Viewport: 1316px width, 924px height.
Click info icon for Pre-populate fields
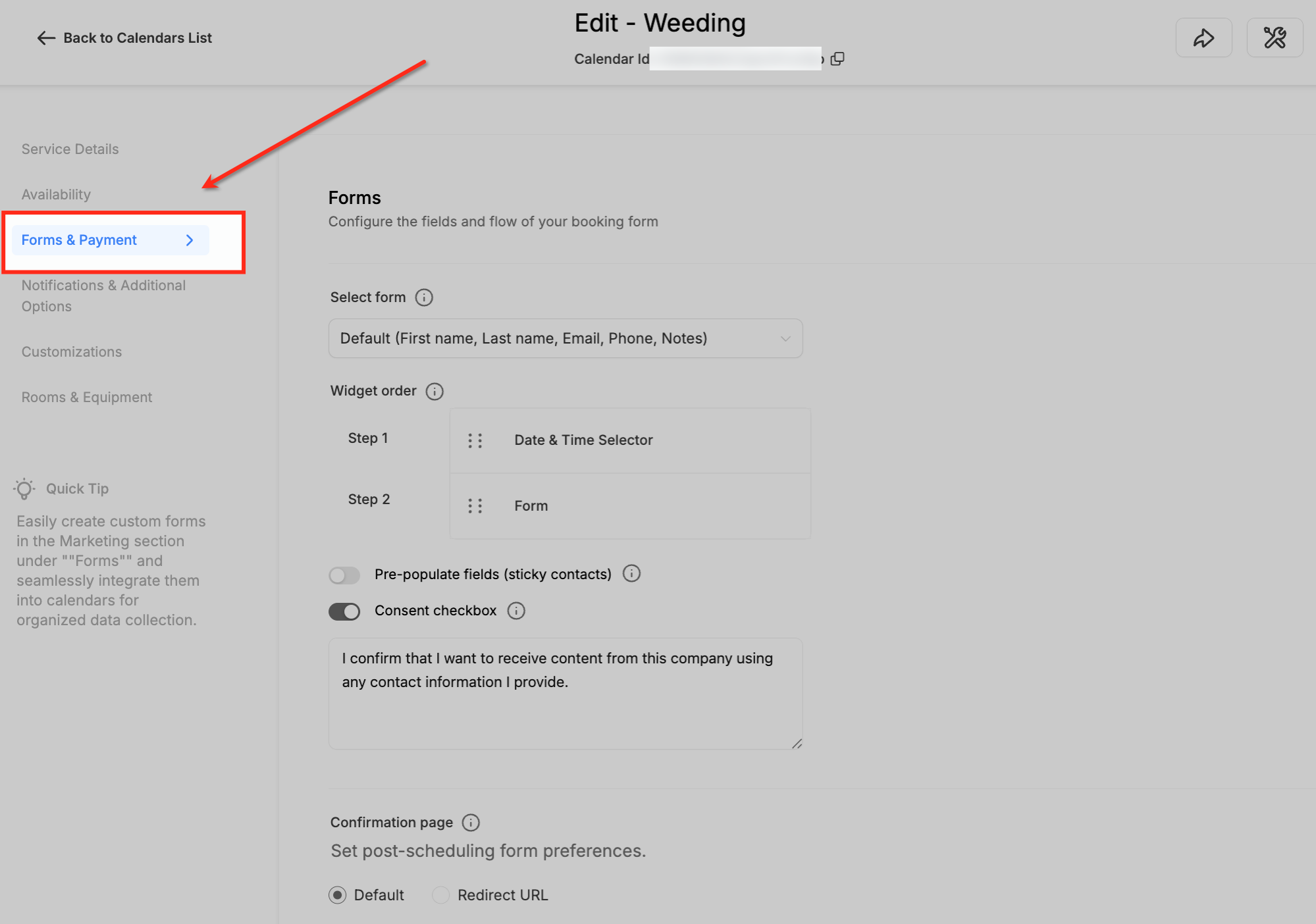[631, 574]
